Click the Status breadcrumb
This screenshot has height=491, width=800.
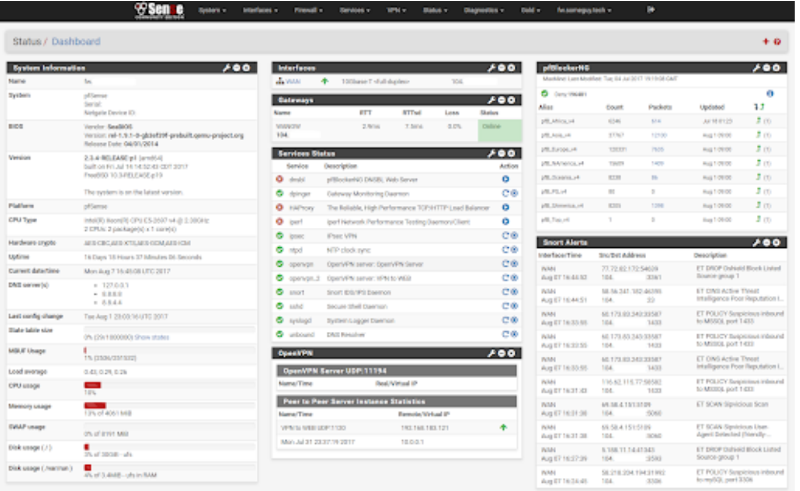point(27,41)
